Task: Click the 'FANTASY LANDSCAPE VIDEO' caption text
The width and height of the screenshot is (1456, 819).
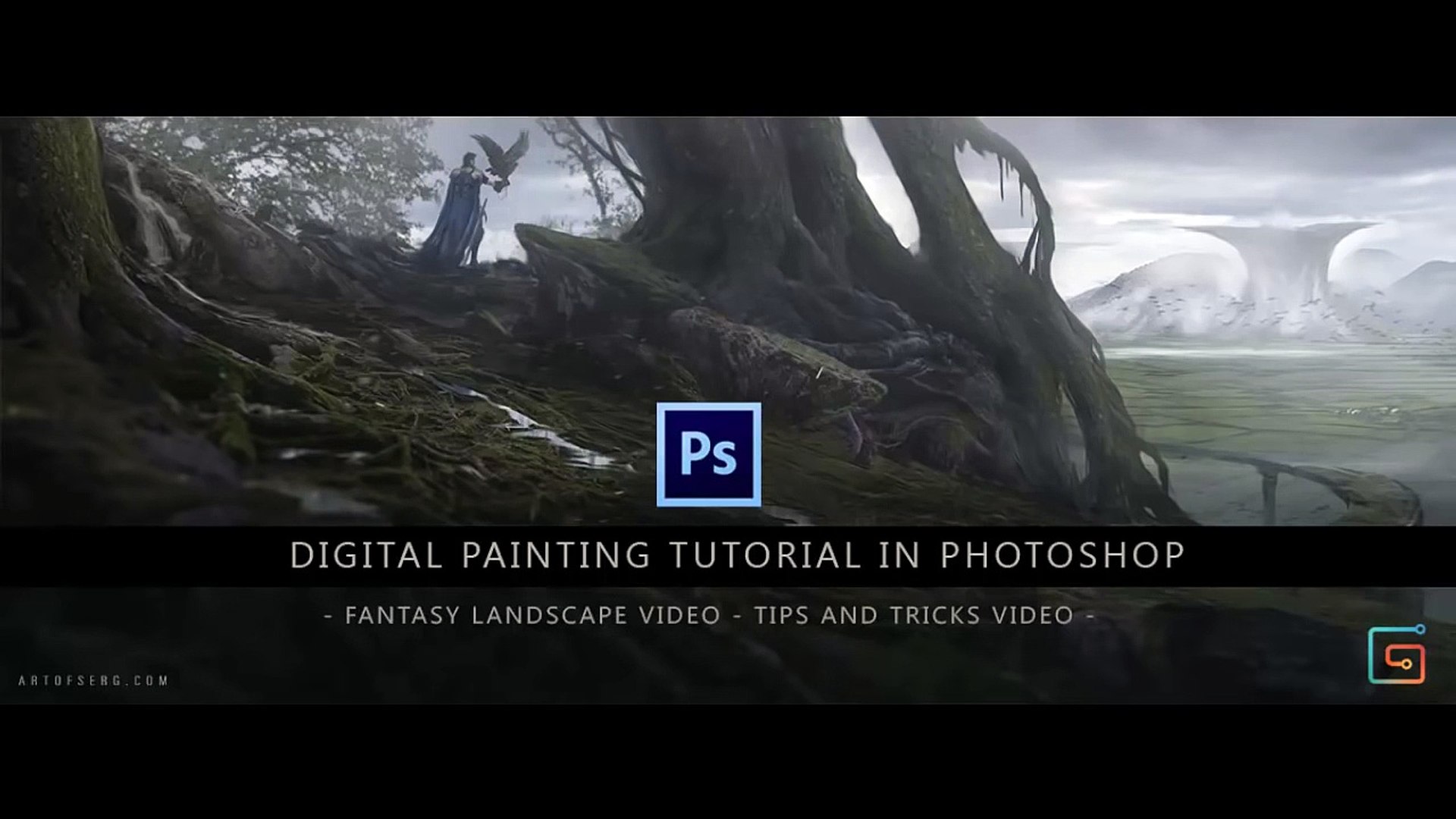Action: click(x=532, y=615)
